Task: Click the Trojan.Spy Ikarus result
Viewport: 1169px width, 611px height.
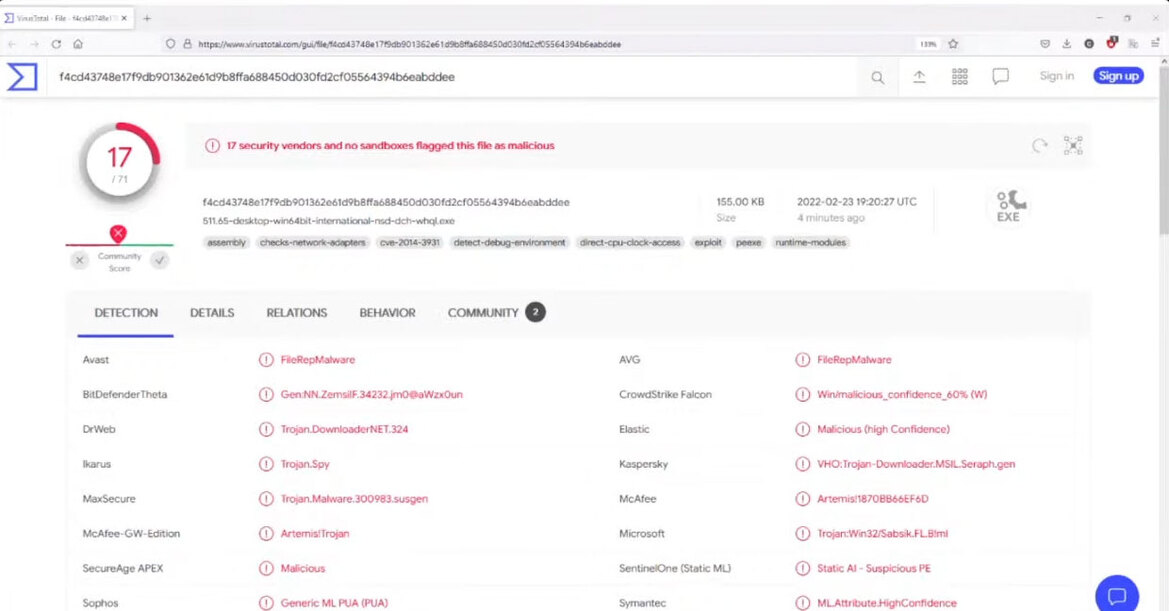Action: click(305, 464)
